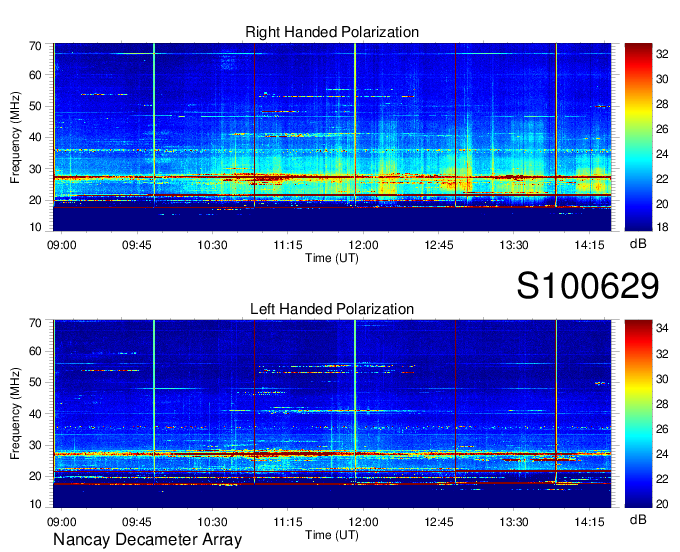
Task: Click the '12:45' tick on Left Handed time axis
Action: click(439, 522)
